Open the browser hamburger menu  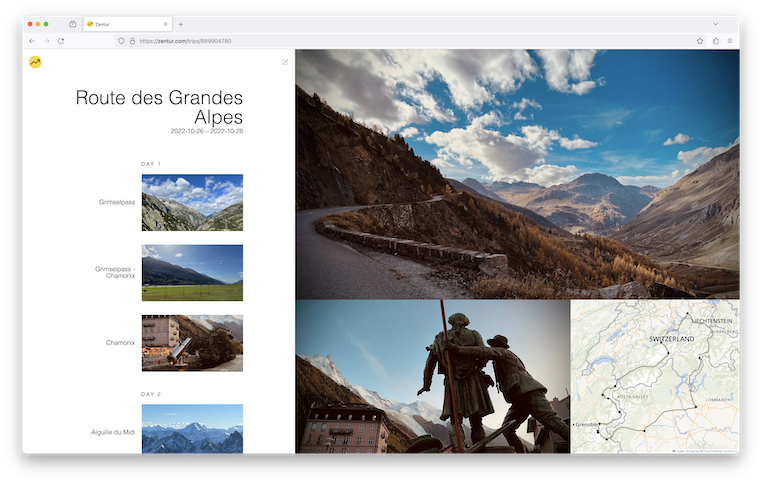[x=730, y=41]
